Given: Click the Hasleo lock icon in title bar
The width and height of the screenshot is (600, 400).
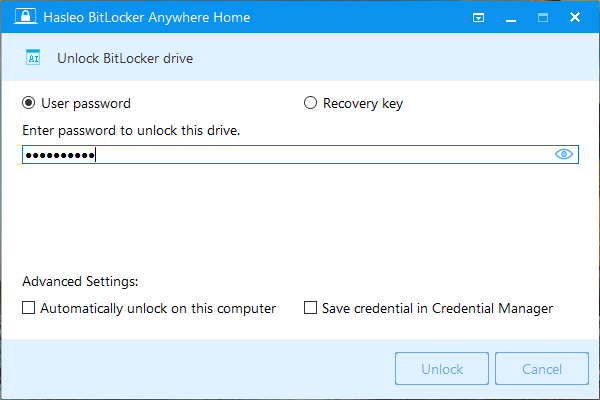Looking at the screenshot, I should [x=16, y=18].
